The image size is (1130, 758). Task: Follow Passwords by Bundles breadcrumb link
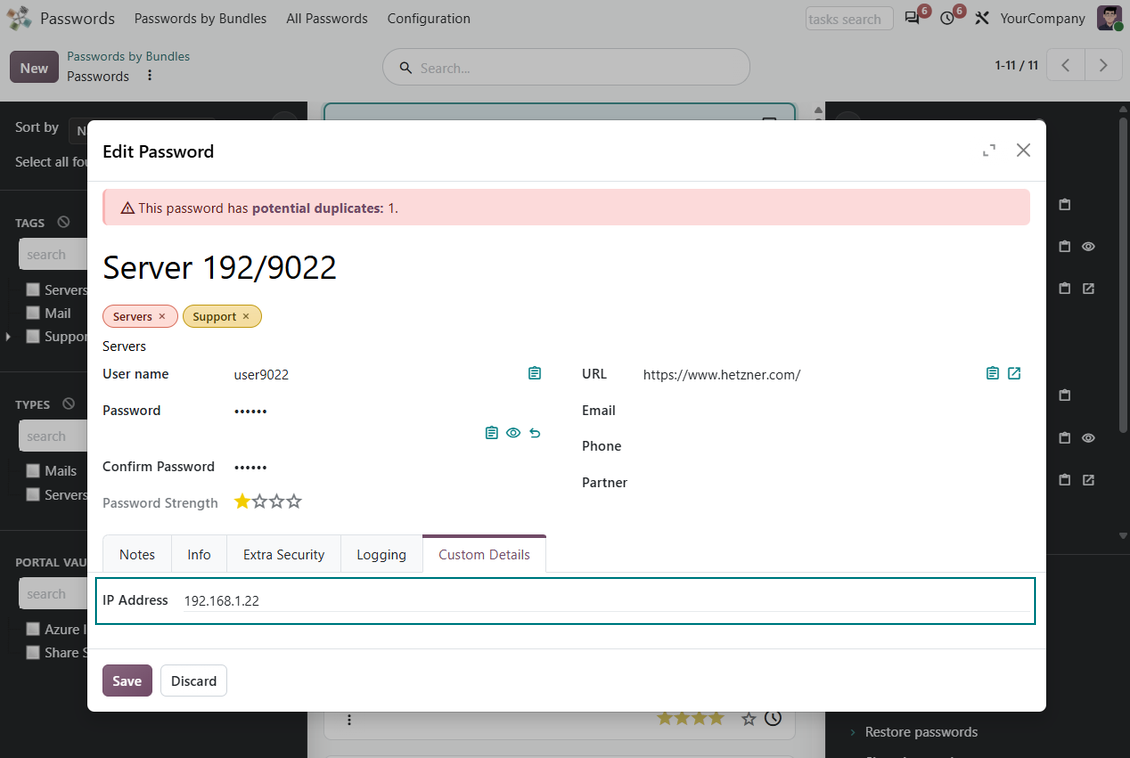pos(128,56)
